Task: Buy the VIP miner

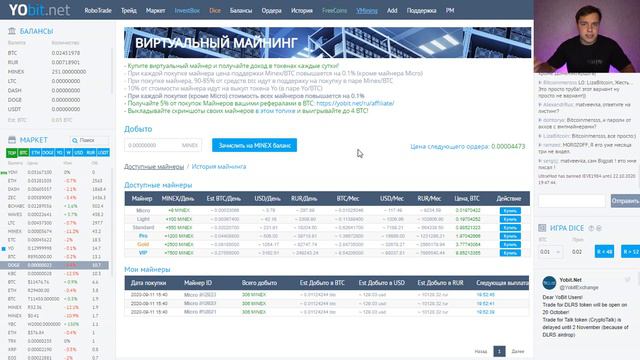Action: pyautogui.click(x=510, y=253)
